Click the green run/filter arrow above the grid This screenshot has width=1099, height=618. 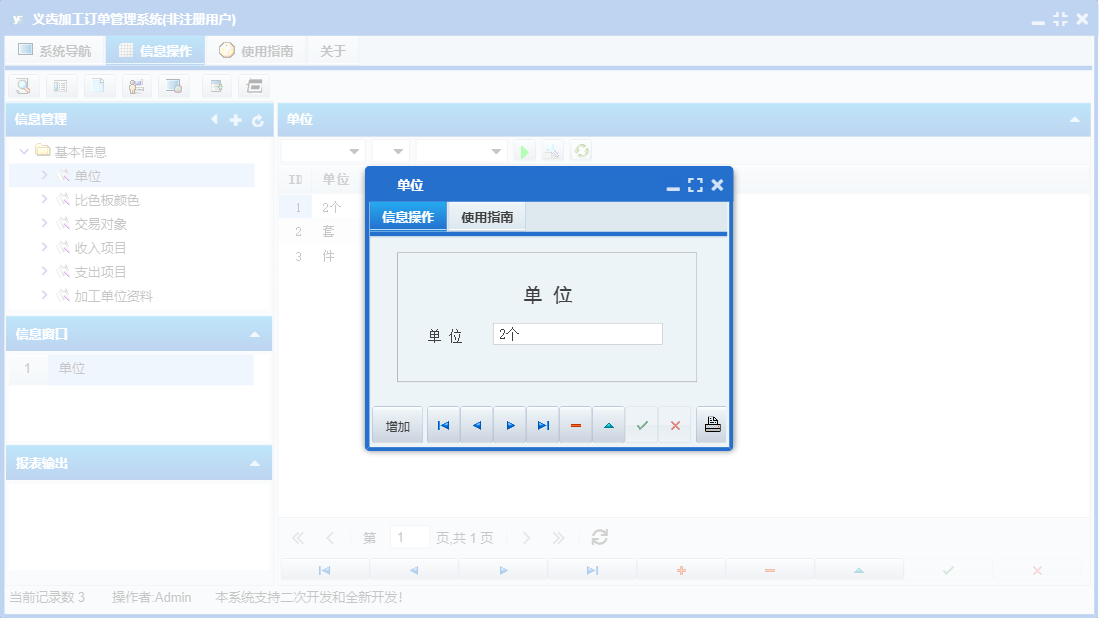tap(524, 151)
